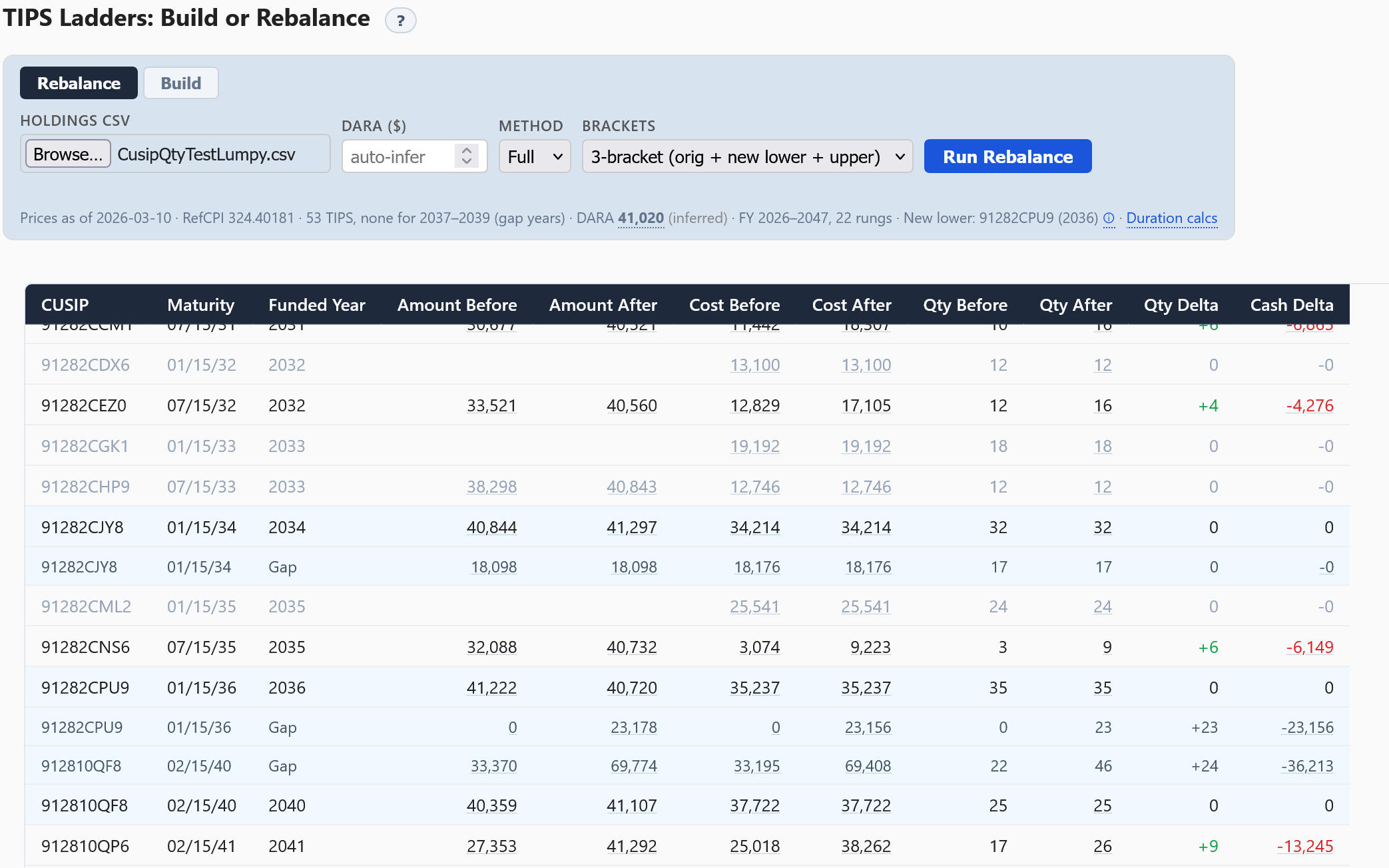Open the Method dropdown set to Full
The width and height of the screenshot is (1389, 868).
(534, 156)
